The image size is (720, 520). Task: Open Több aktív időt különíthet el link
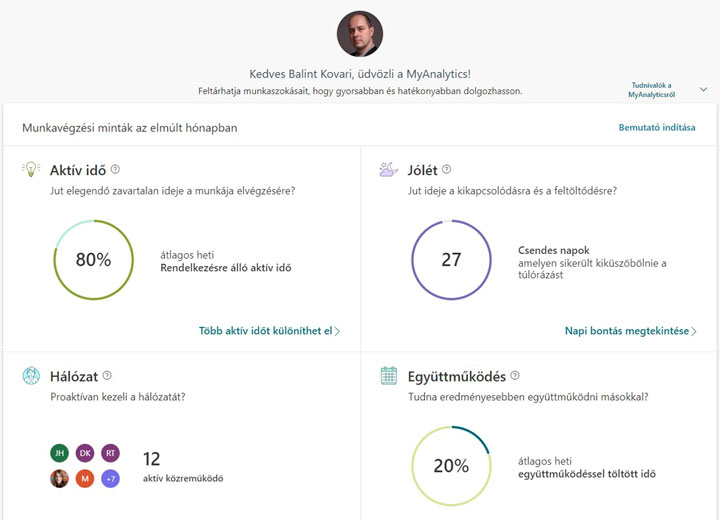269,331
